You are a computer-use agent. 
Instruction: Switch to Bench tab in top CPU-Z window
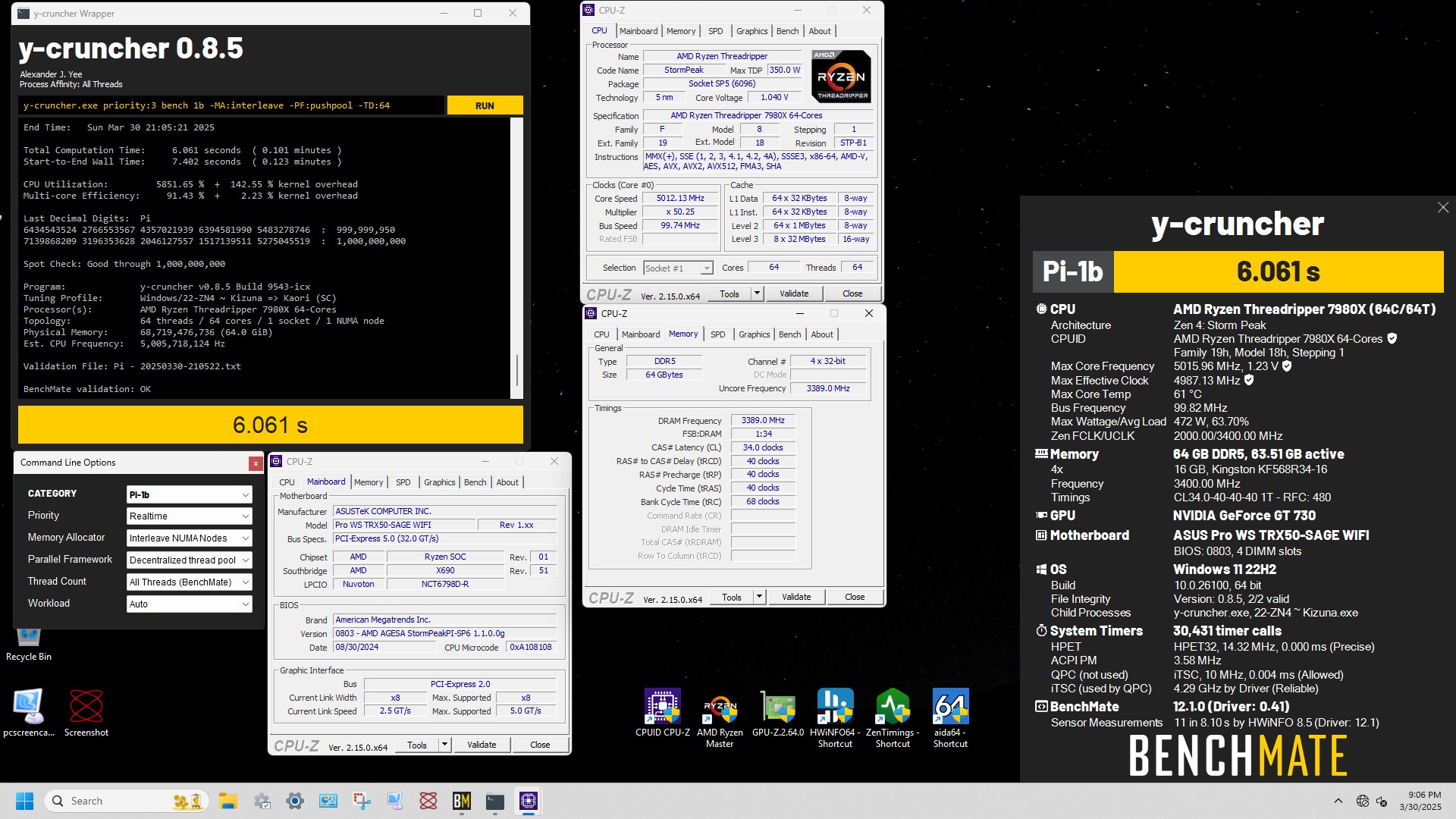(x=788, y=31)
